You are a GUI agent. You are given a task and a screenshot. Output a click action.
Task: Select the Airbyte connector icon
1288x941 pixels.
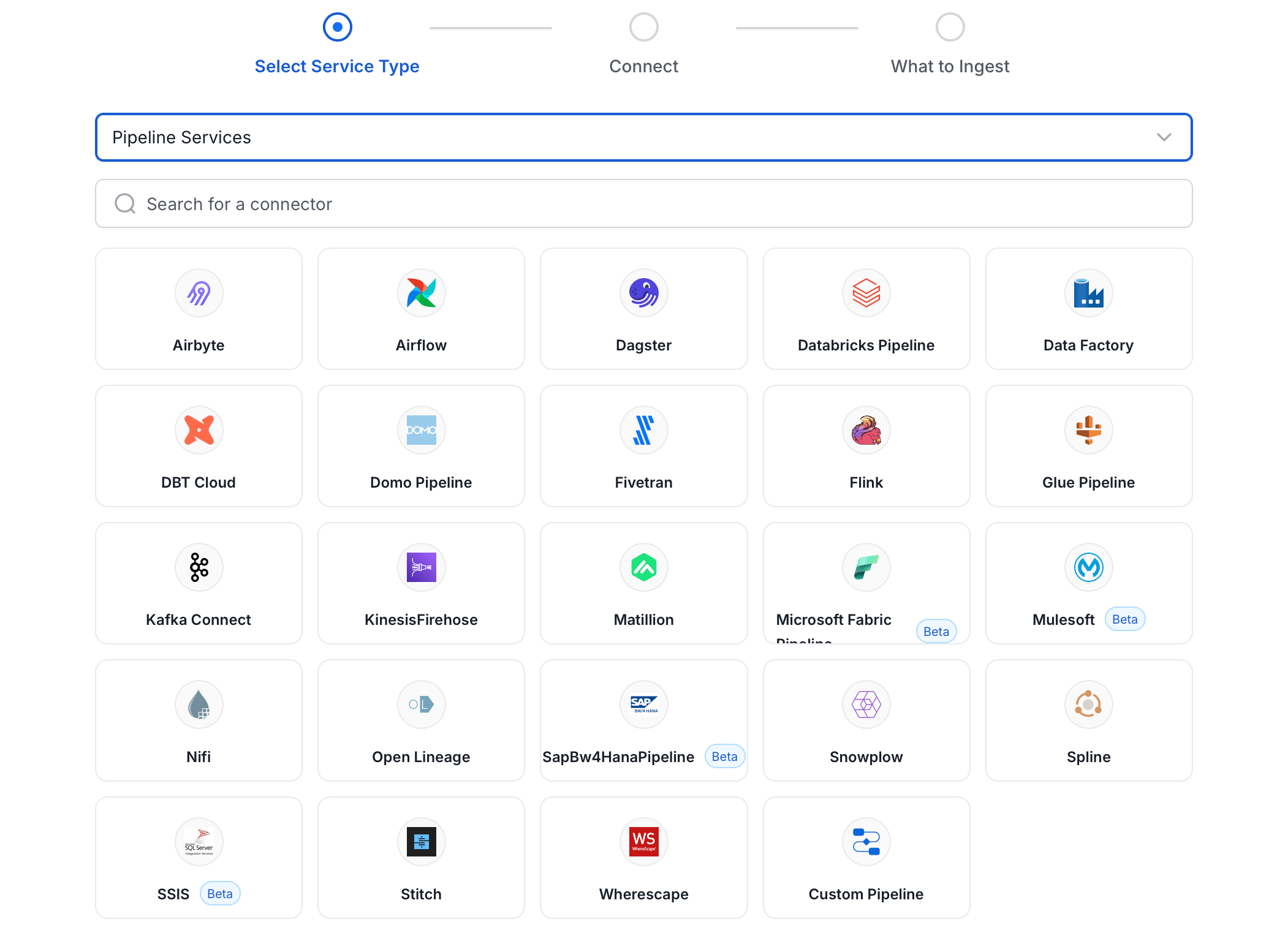(x=199, y=293)
